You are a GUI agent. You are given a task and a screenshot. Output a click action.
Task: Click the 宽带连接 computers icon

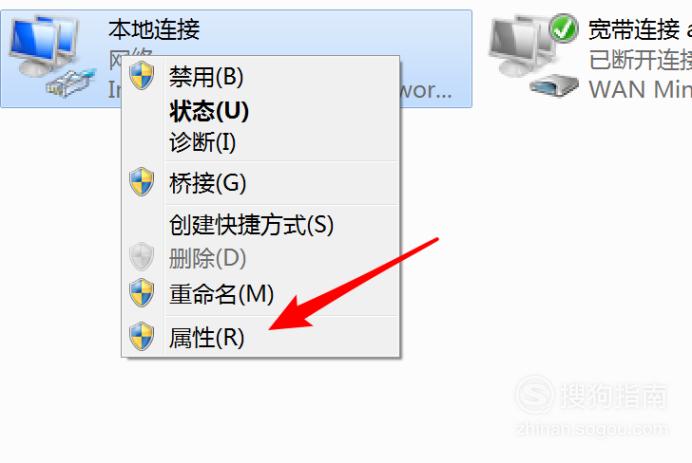521,46
